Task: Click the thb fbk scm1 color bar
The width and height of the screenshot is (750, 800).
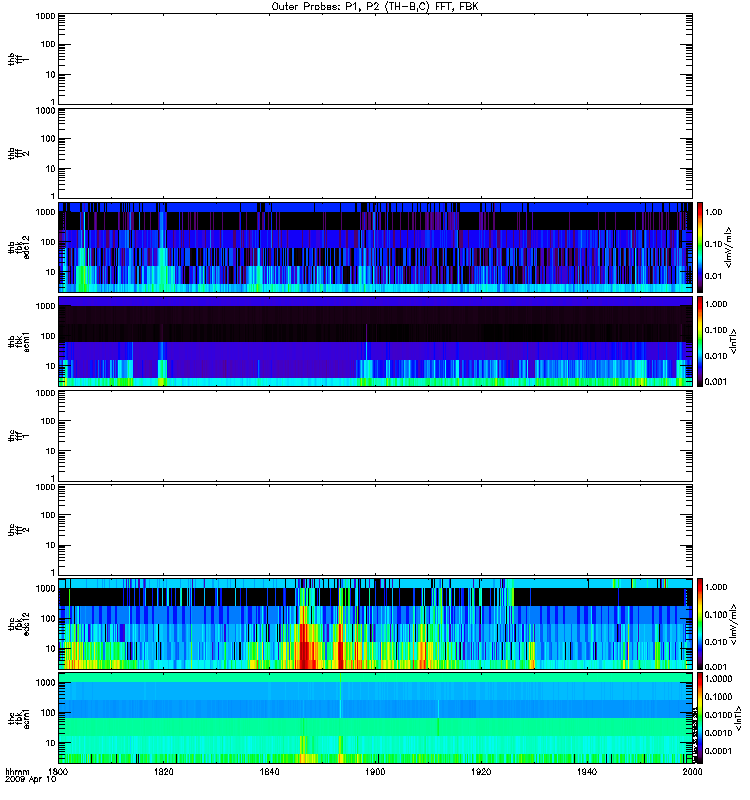Action: click(x=700, y=341)
